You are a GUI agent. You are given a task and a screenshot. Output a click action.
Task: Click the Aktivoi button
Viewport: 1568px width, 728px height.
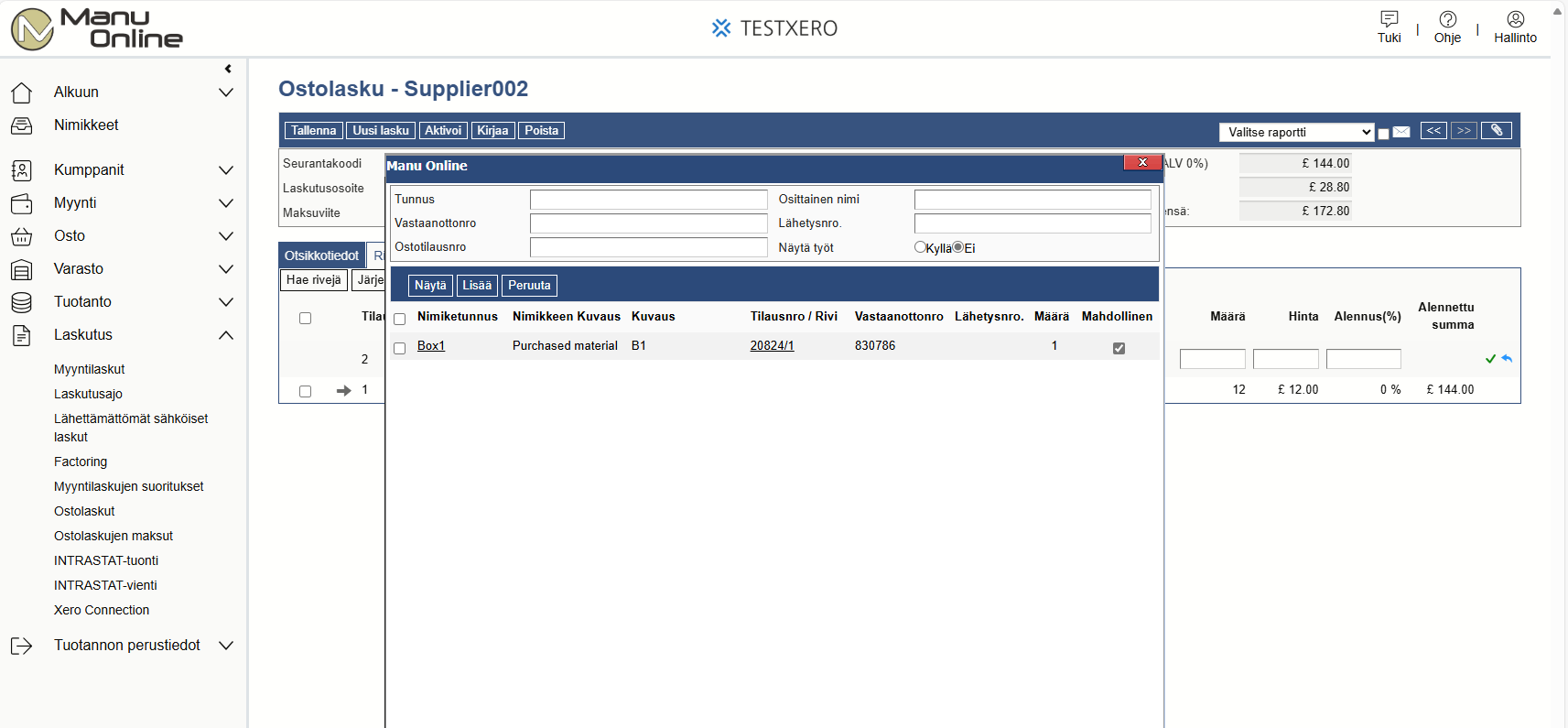[x=443, y=131]
